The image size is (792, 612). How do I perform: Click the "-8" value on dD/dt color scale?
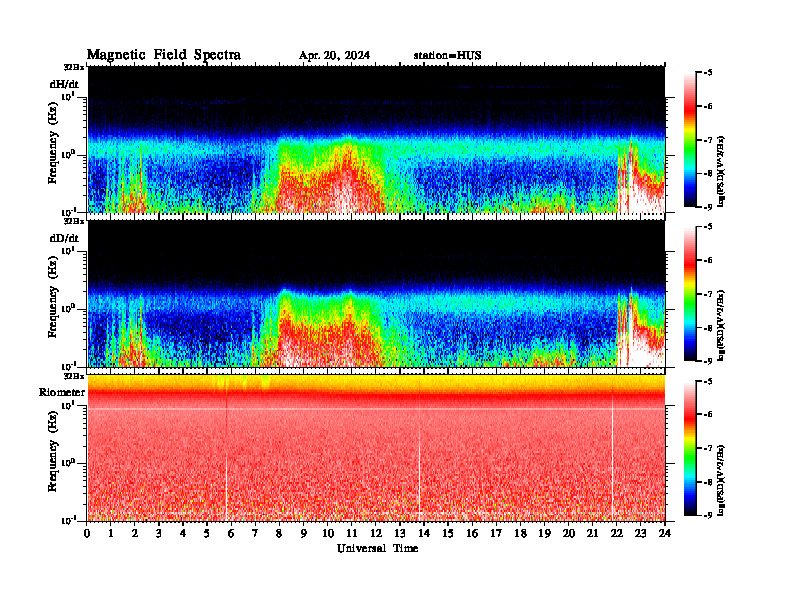coord(708,328)
